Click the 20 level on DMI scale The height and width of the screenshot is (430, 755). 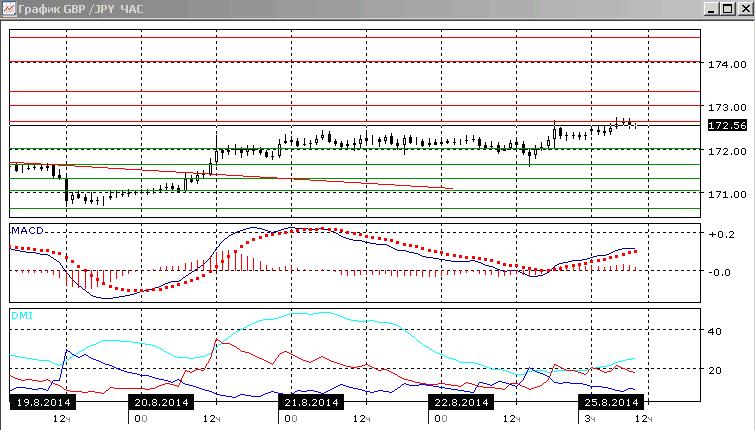715,370
